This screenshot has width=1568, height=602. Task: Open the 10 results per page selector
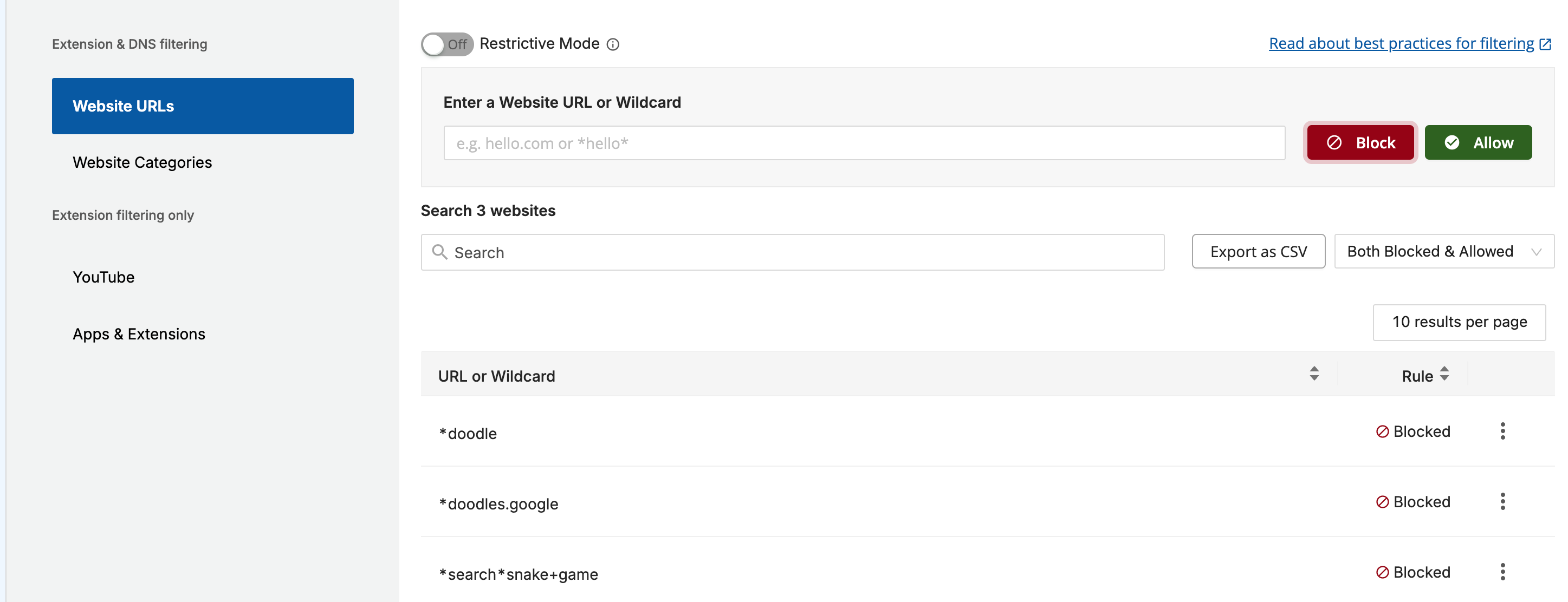1459,322
